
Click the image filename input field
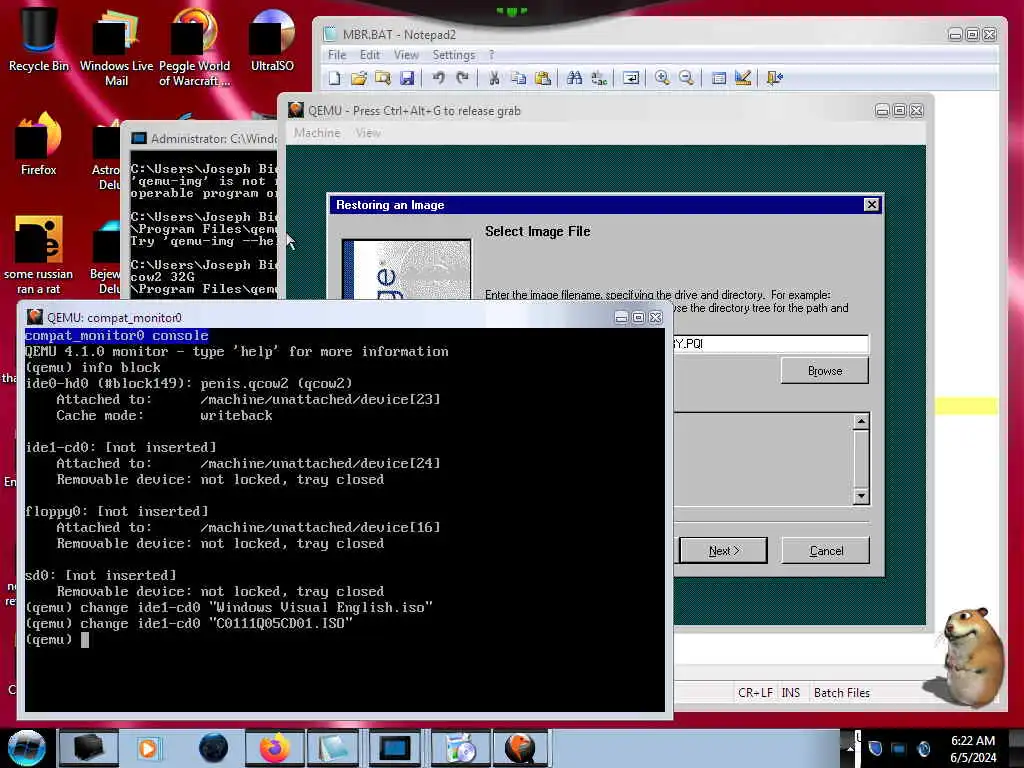tap(771, 344)
